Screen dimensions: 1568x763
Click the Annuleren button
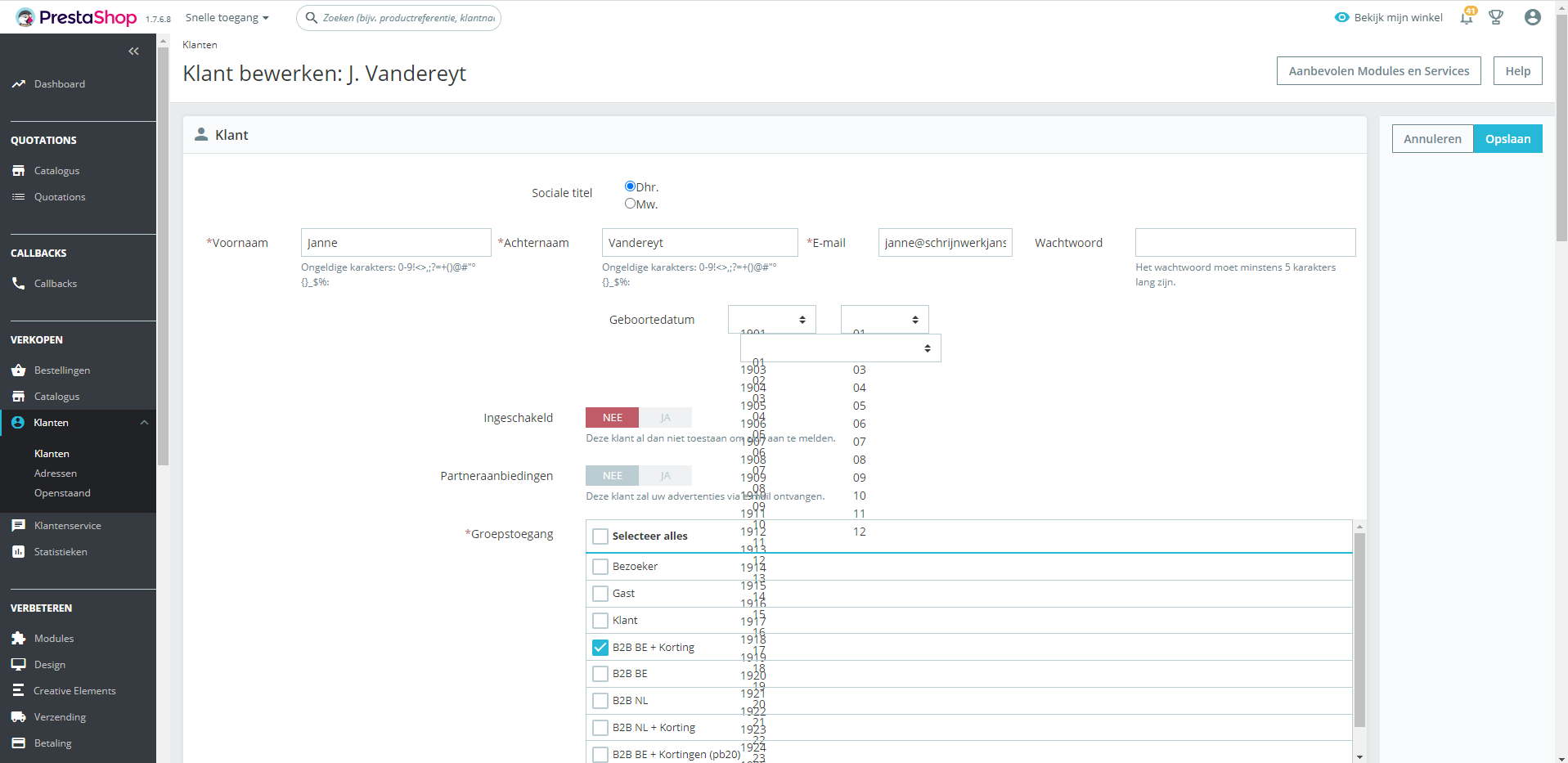coord(1432,139)
